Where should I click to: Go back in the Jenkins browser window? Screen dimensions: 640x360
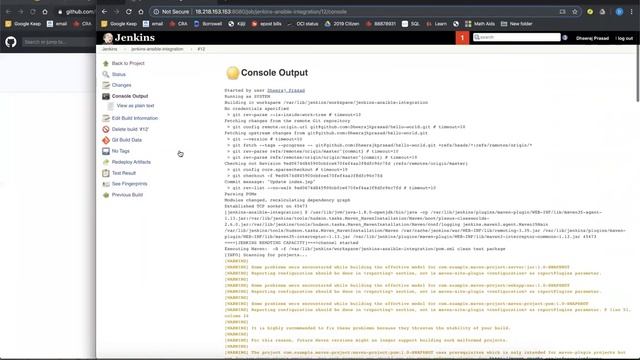[x=104, y=12]
